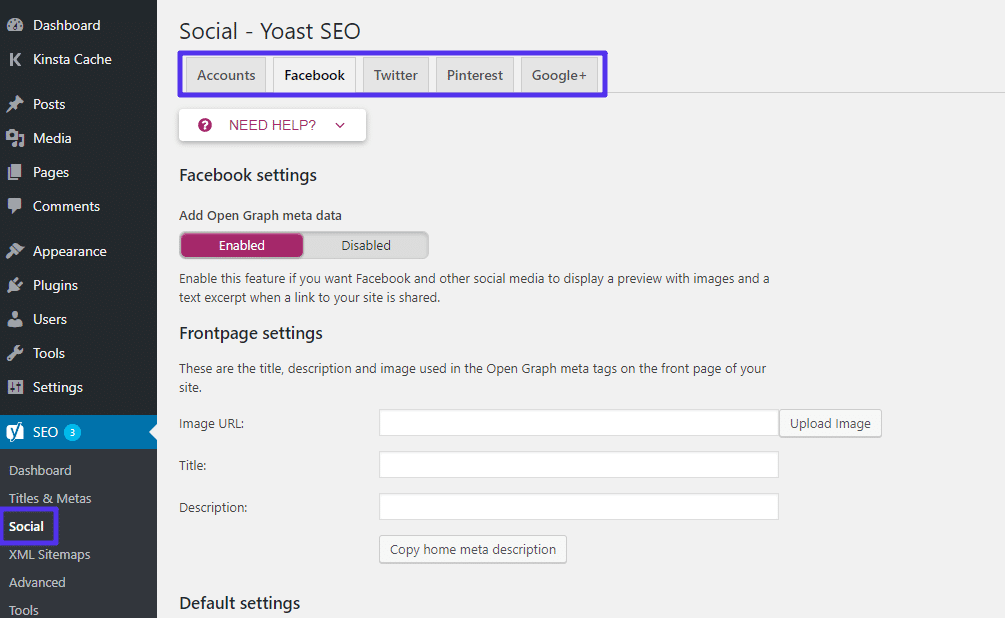The image size is (1005, 618).
Task: Open the Advanced submenu link
Action: pyautogui.click(x=37, y=582)
